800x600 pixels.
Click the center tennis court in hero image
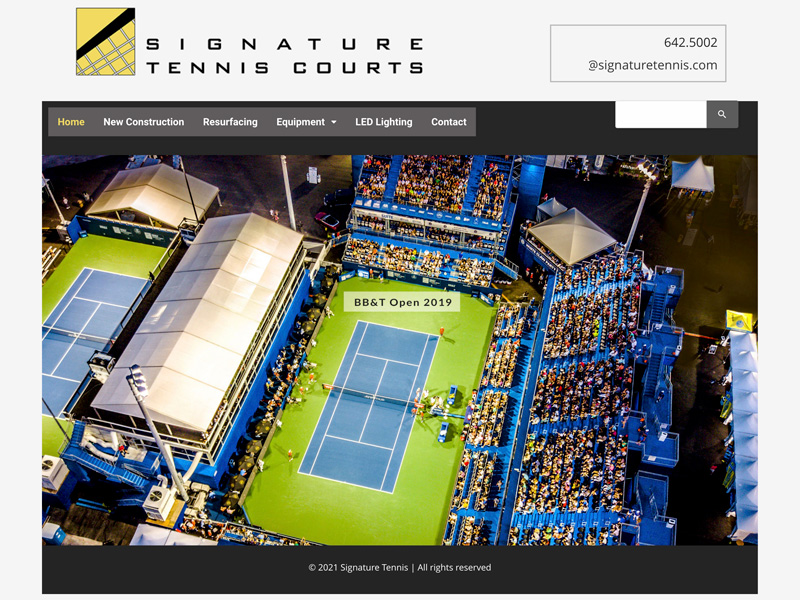point(368,407)
